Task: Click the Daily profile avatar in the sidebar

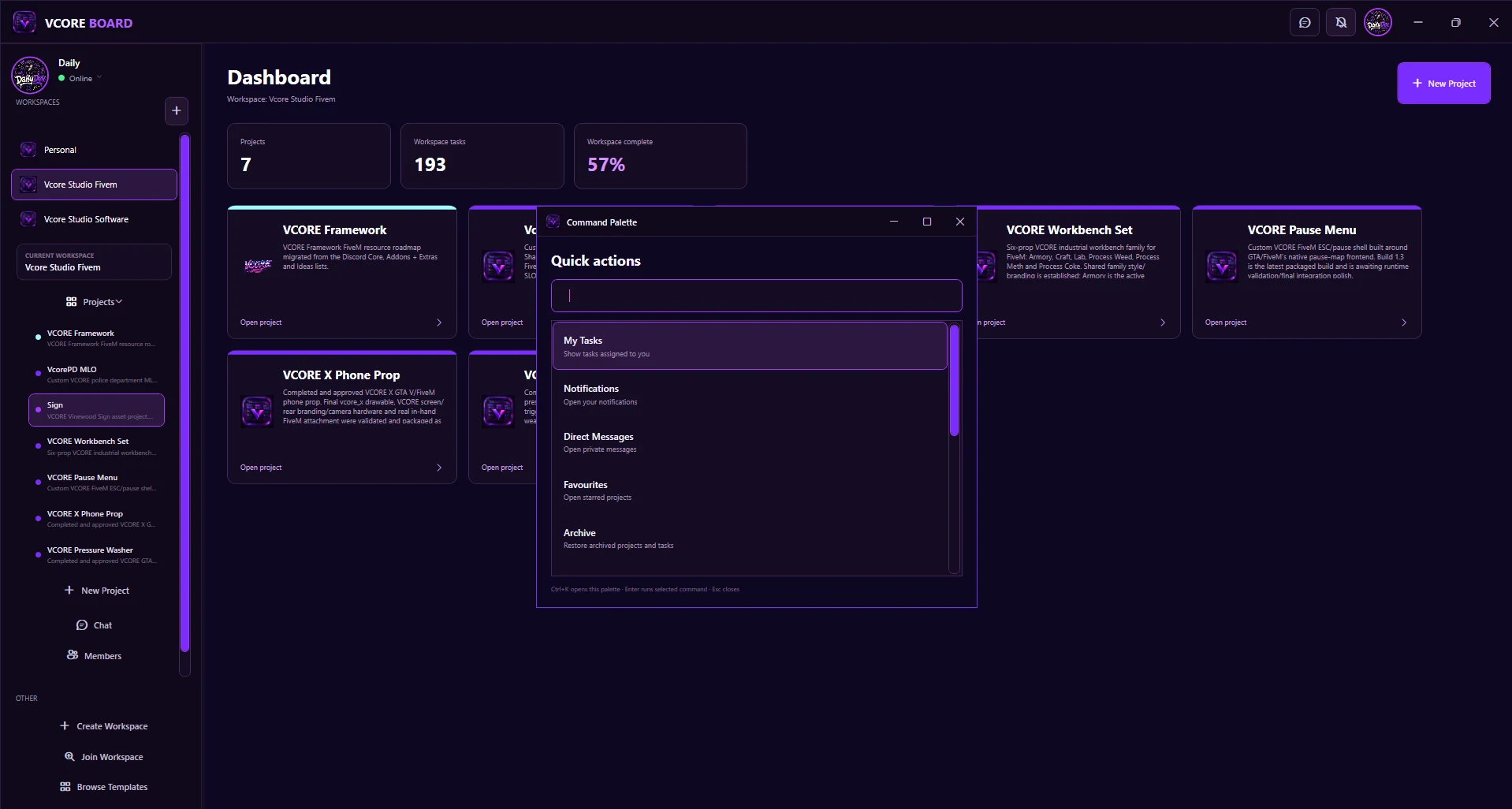Action: [30, 76]
